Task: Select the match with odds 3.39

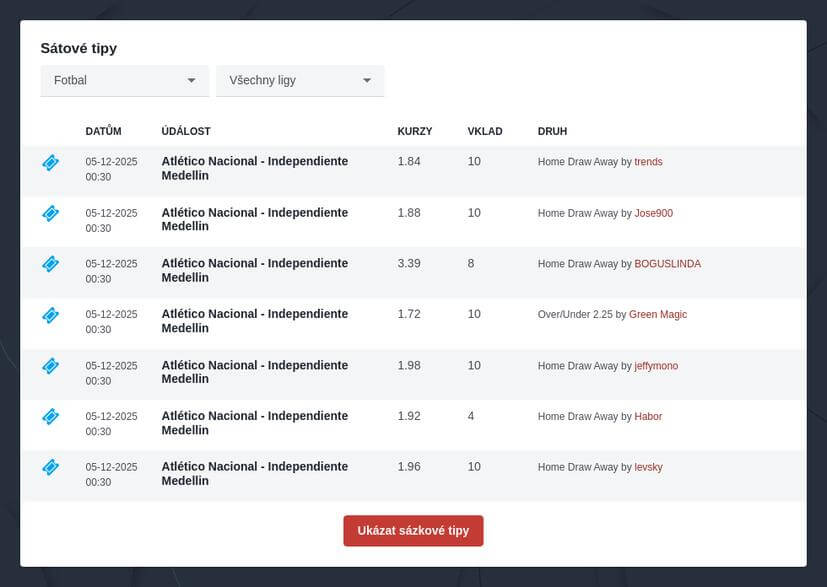Action: coord(254,270)
